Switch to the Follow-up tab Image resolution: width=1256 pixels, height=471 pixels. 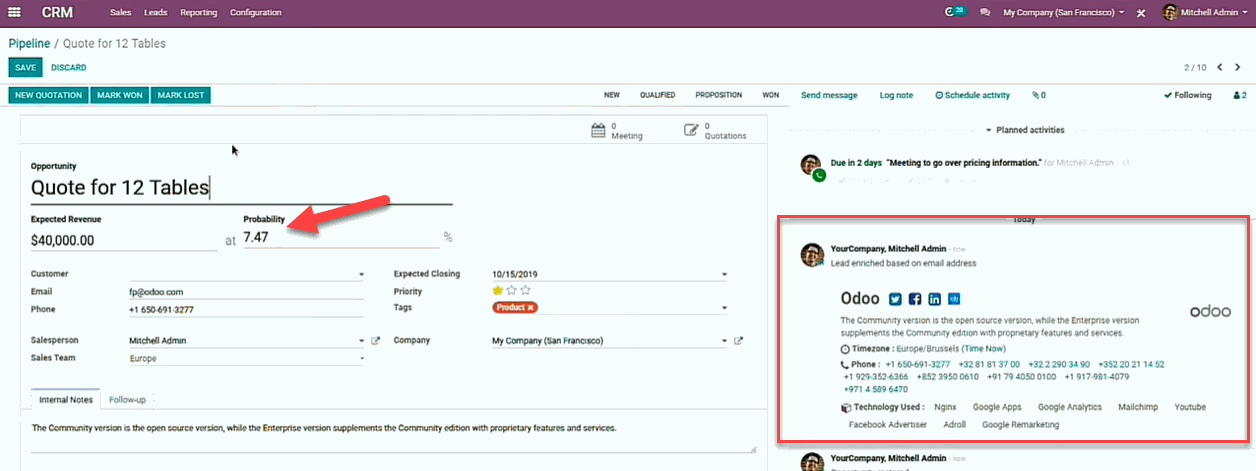pos(128,400)
